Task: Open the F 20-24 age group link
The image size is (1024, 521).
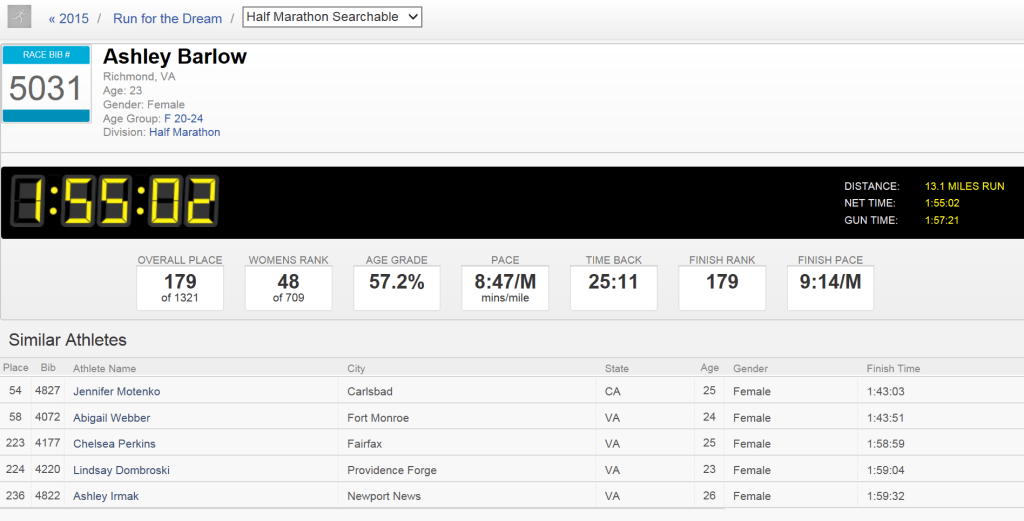Action: (x=183, y=118)
